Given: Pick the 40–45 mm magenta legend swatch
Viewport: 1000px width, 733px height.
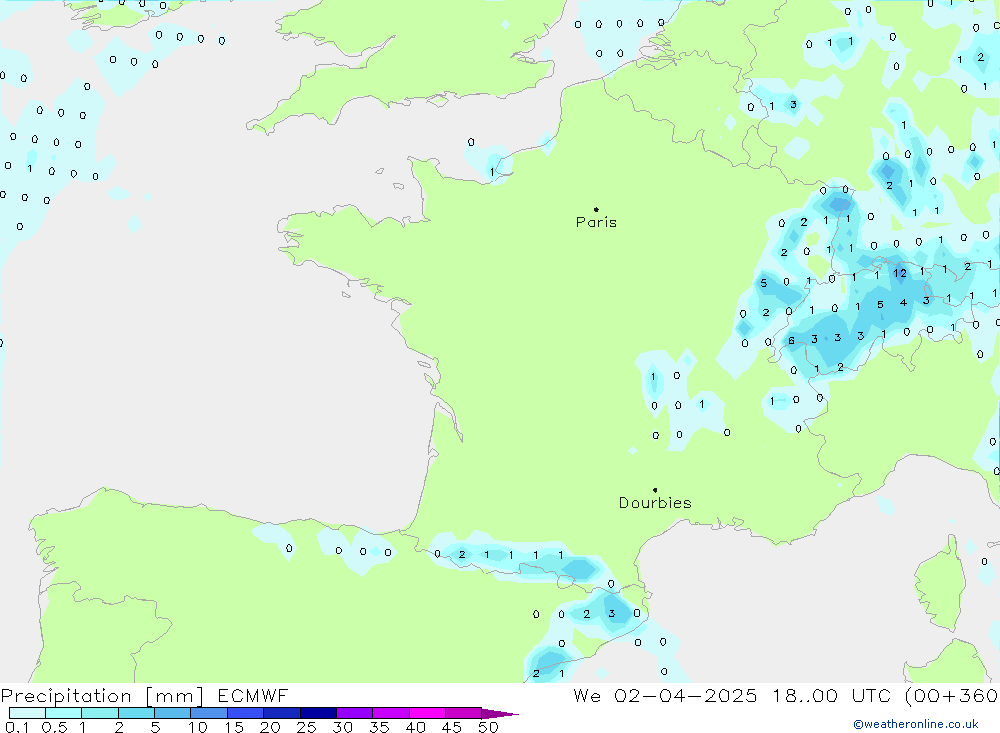Looking at the screenshot, I should coord(427,713).
